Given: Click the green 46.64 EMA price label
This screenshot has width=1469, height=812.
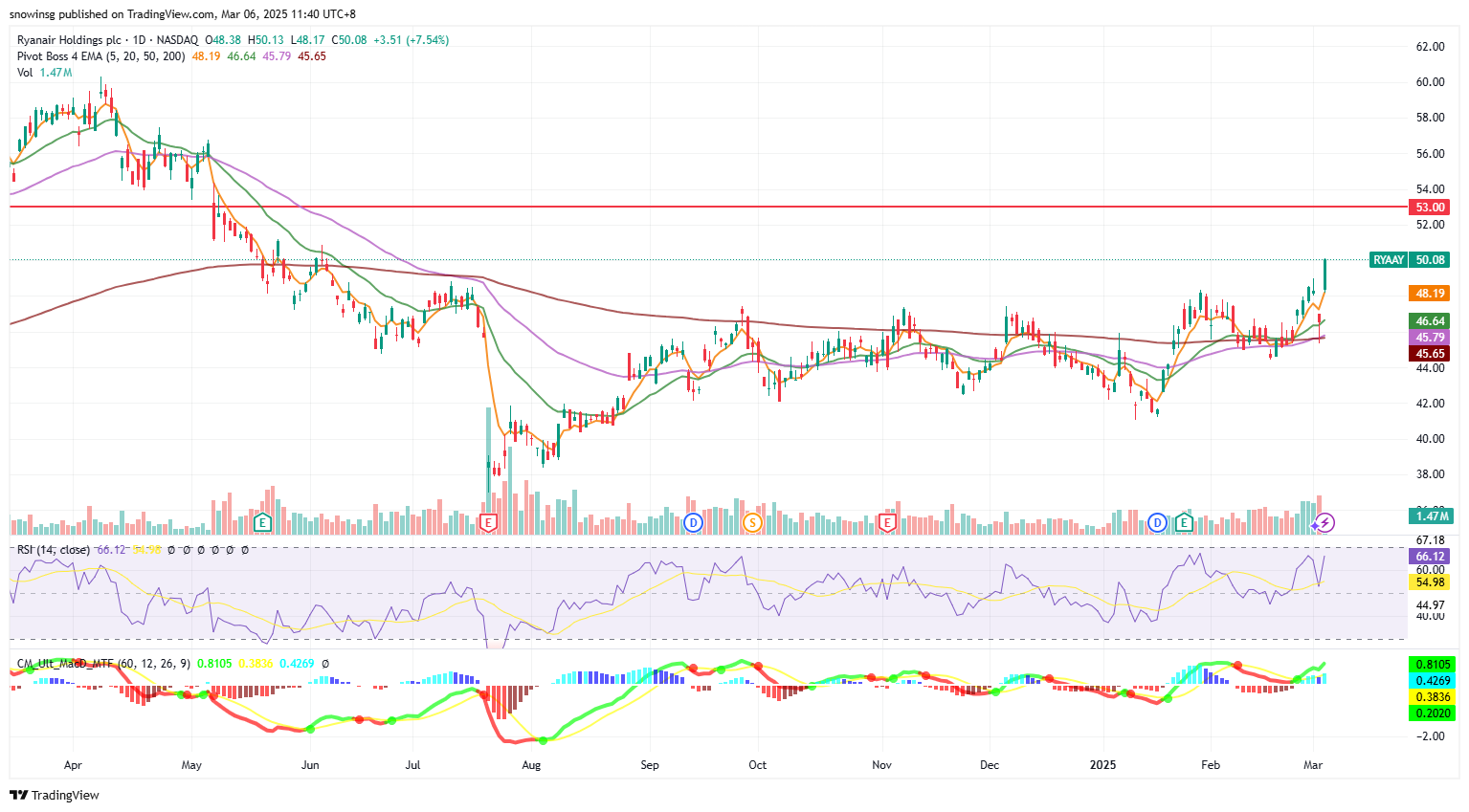Looking at the screenshot, I should pyautogui.click(x=1430, y=321).
